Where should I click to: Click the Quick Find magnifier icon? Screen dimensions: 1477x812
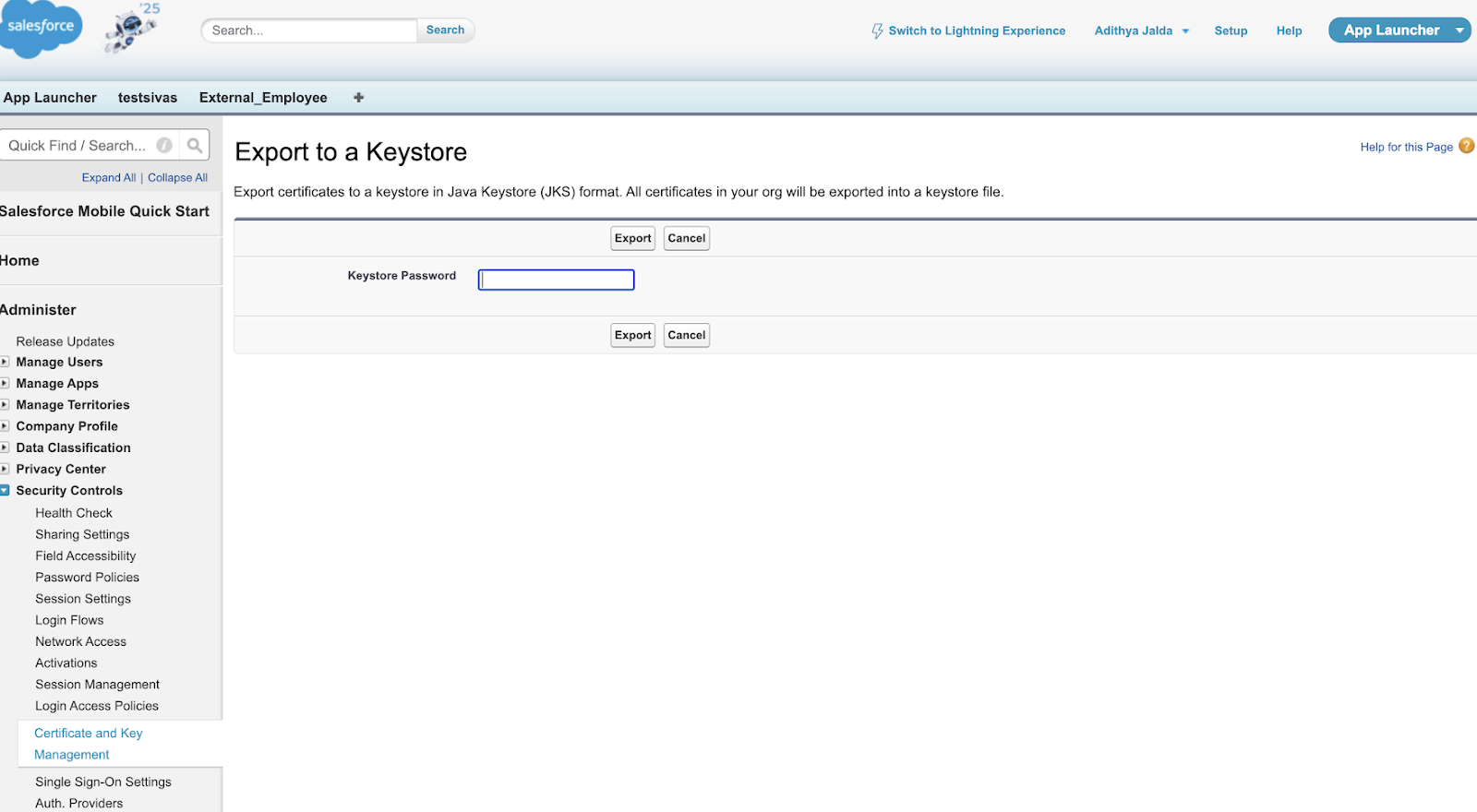[x=195, y=145]
